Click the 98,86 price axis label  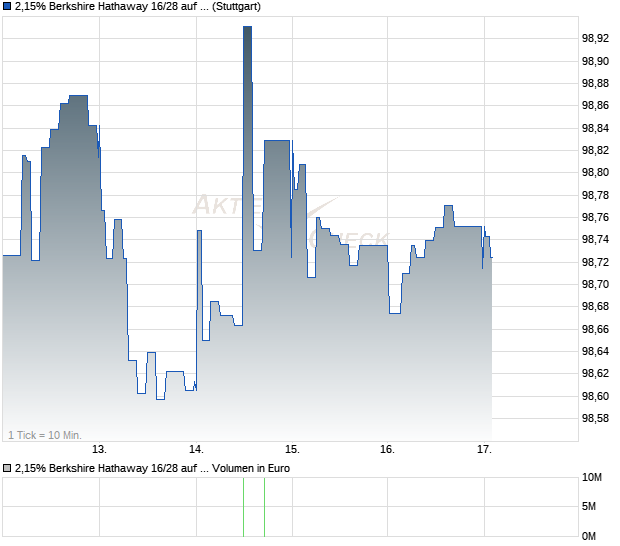coord(595,105)
